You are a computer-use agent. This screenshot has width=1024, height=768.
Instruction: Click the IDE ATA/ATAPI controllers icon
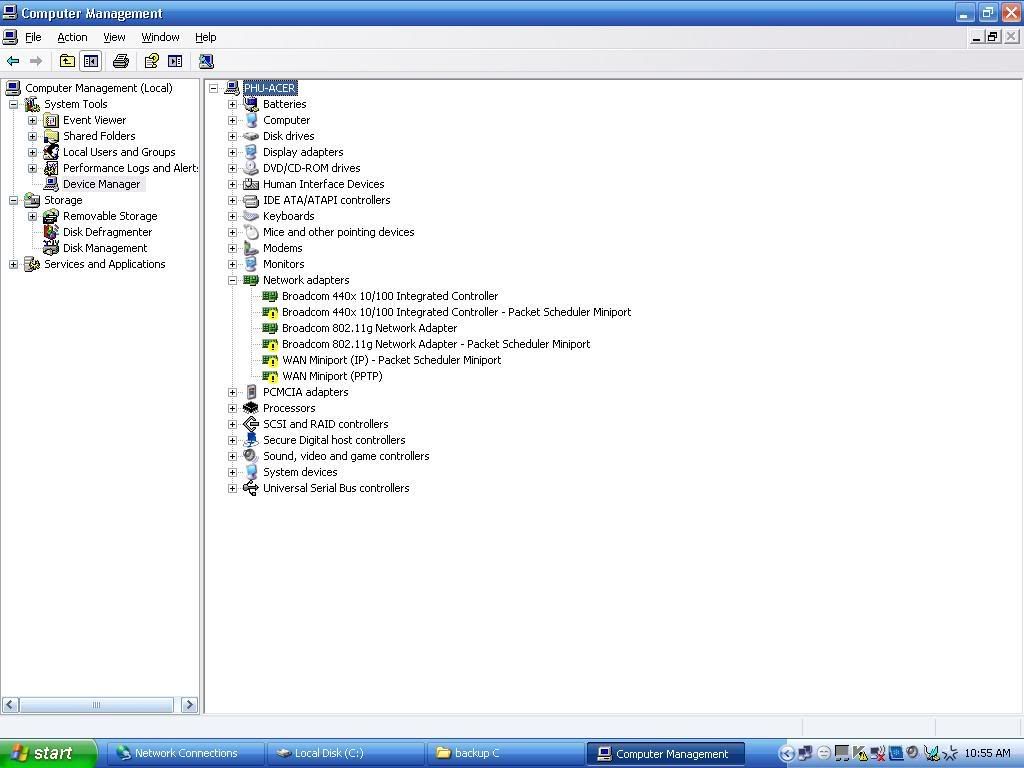[x=251, y=200]
